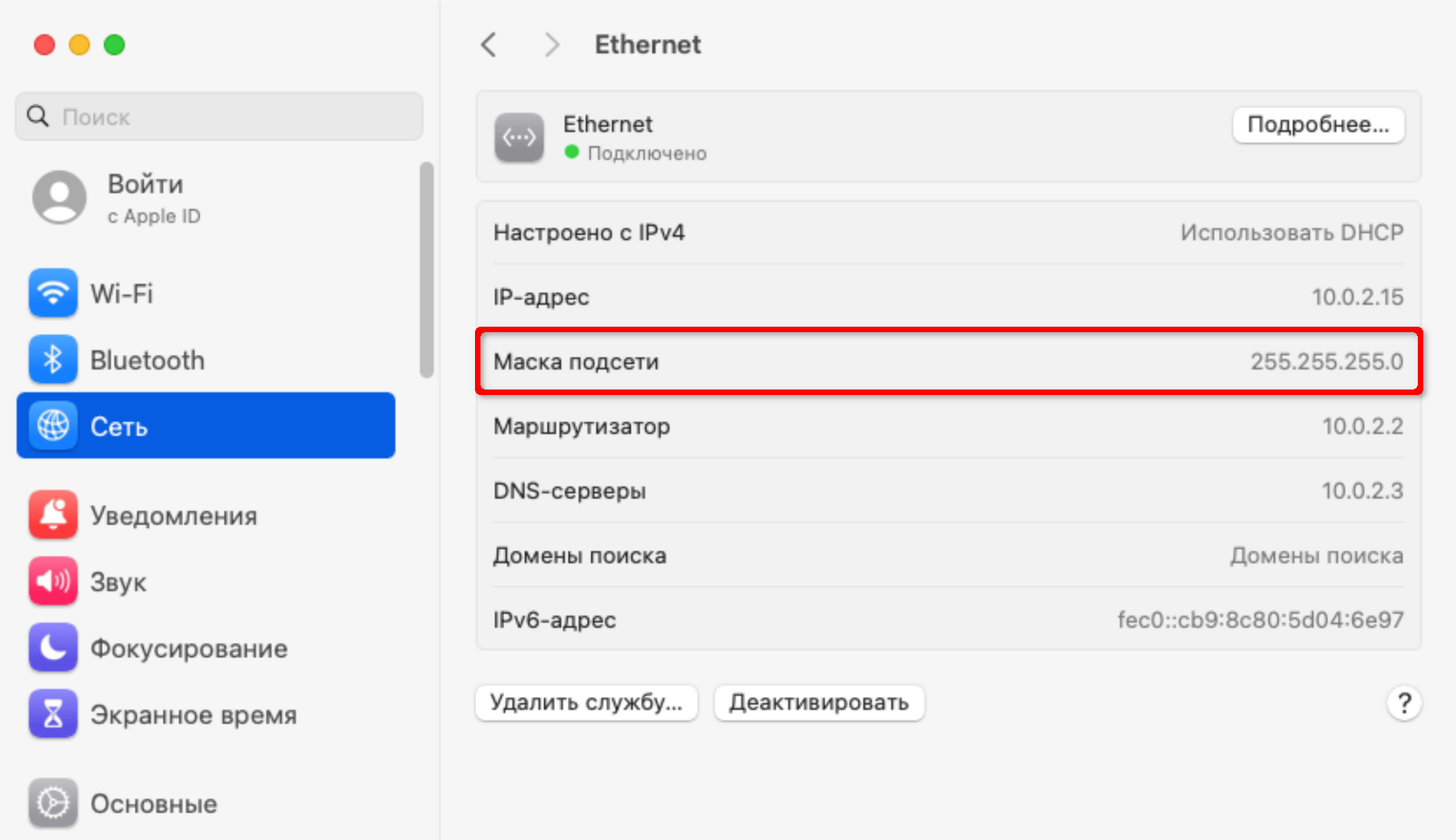The width and height of the screenshot is (1456, 840).
Task: Click the Ethernet service icon
Action: (520, 137)
